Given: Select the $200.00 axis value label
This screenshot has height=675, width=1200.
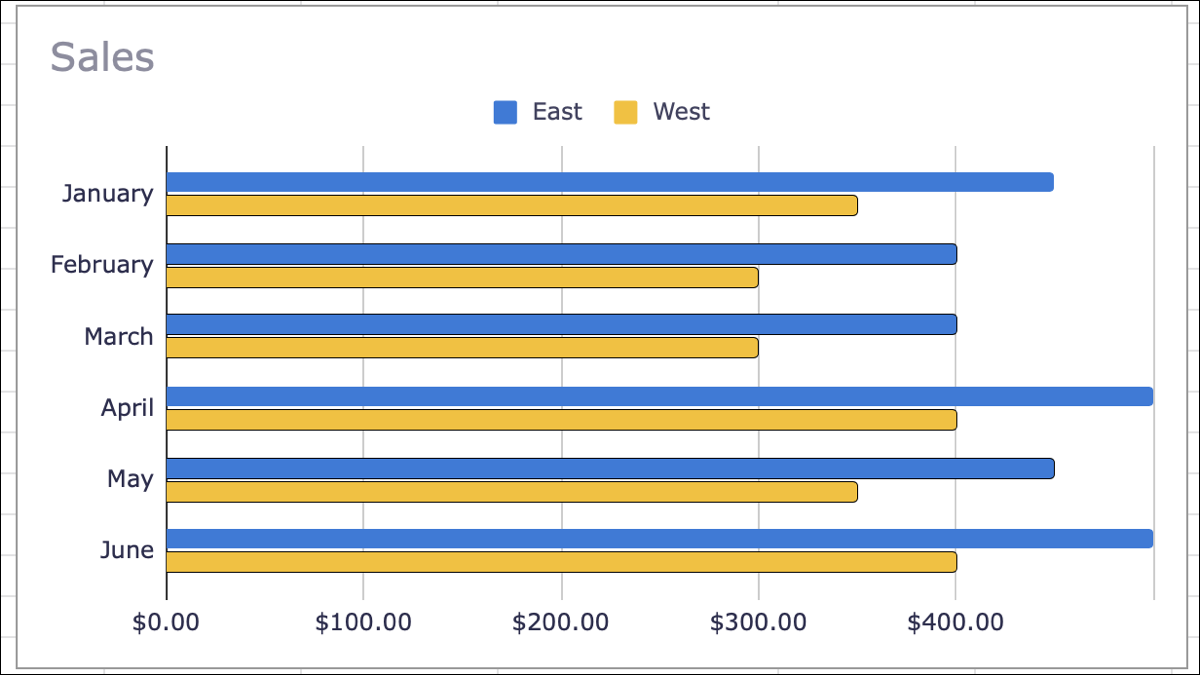Looking at the screenshot, I should (x=561, y=622).
